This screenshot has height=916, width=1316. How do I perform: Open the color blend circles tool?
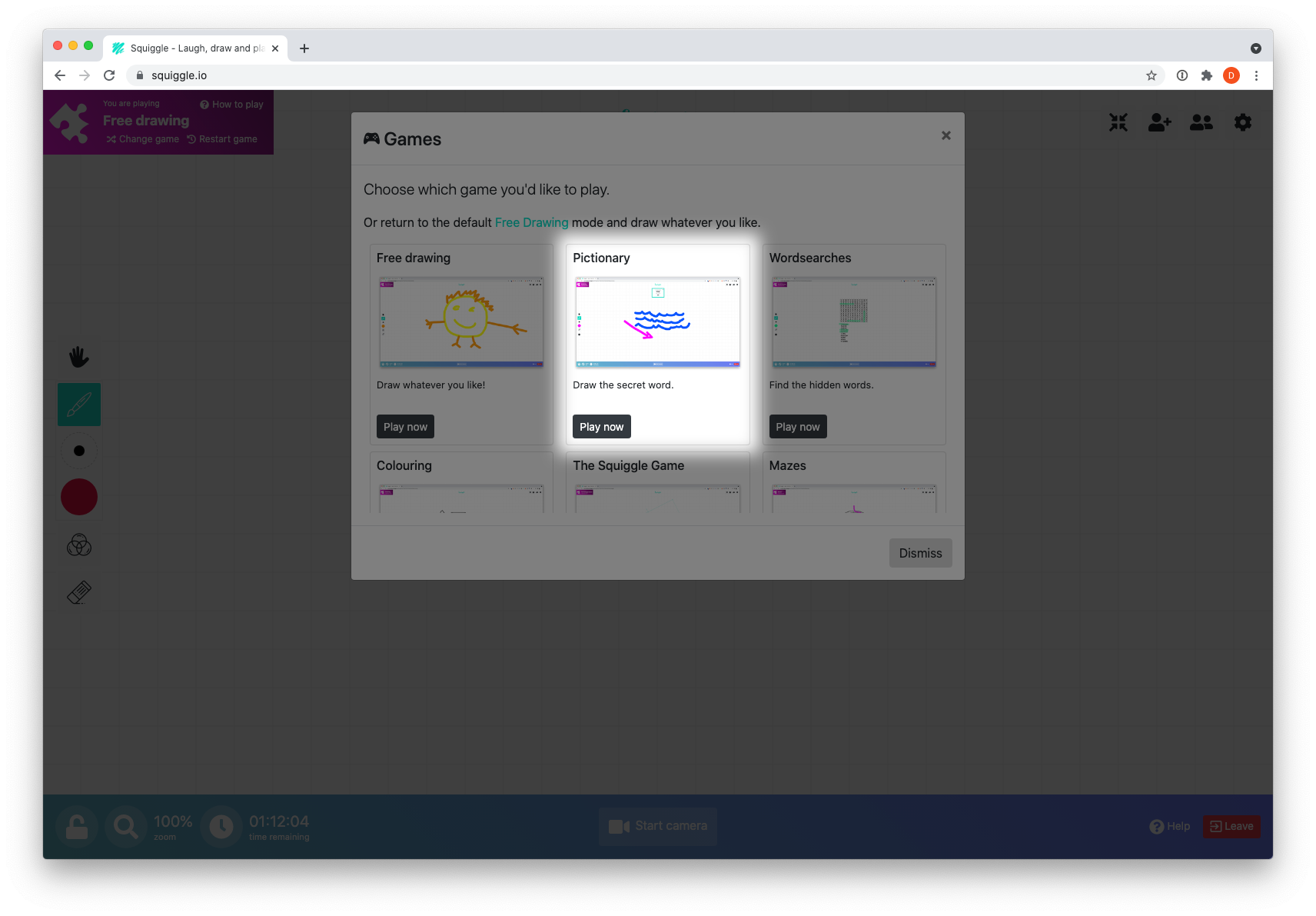pyautogui.click(x=79, y=545)
